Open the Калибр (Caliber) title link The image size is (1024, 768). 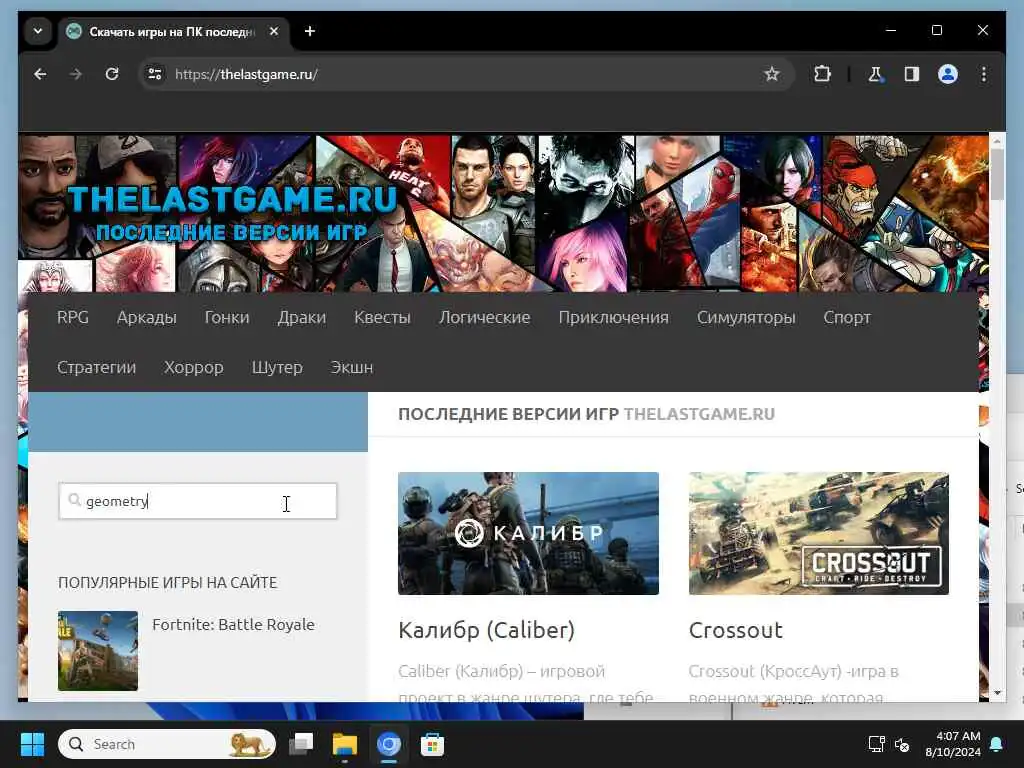pos(487,630)
